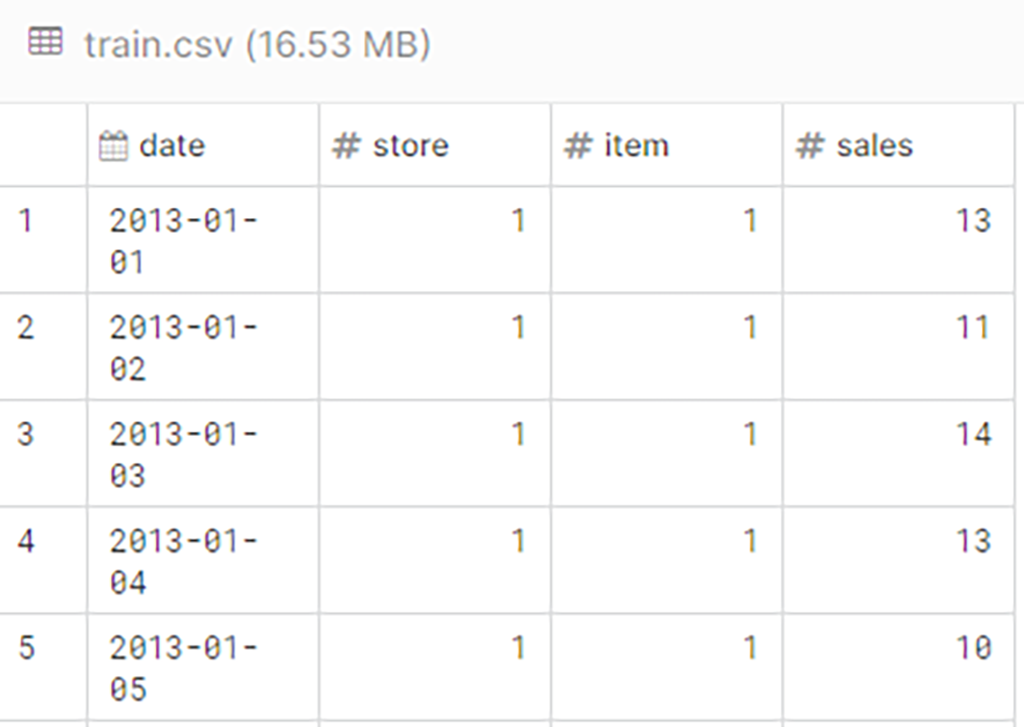Image resolution: width=1024 pixels, height=727 pixels.
Task: Click sales value 11 in row 2
Action: click(972, 327)
